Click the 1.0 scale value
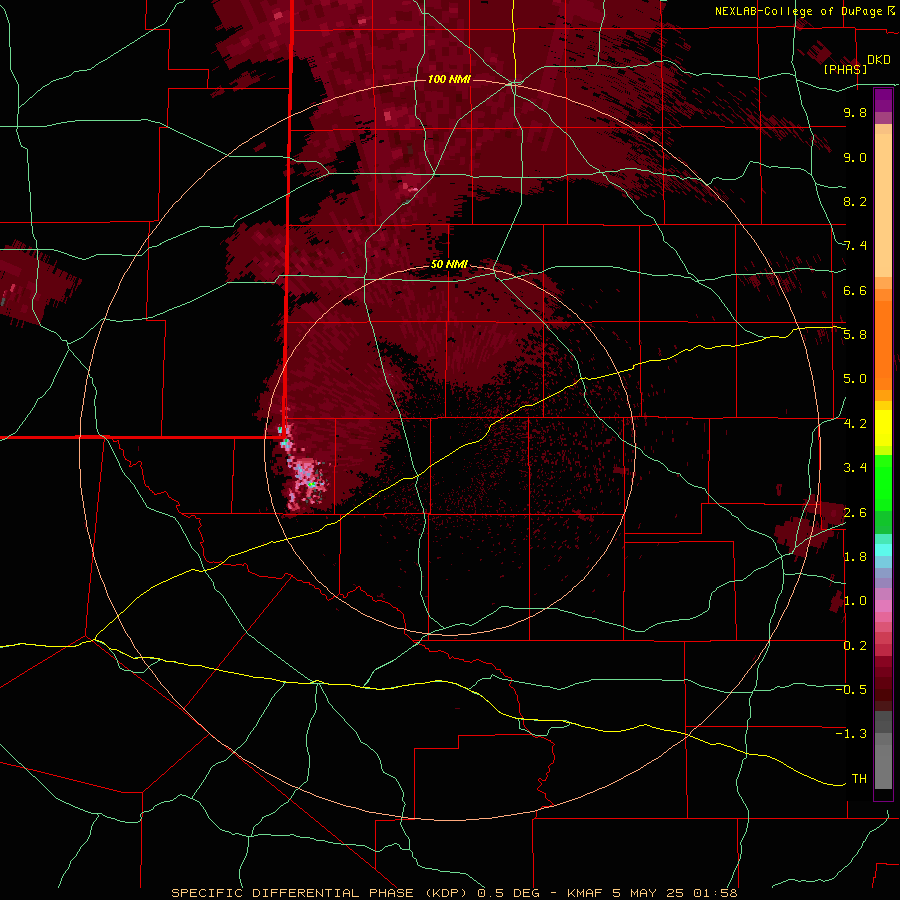The image size is (900, 900). pos(855,601)
